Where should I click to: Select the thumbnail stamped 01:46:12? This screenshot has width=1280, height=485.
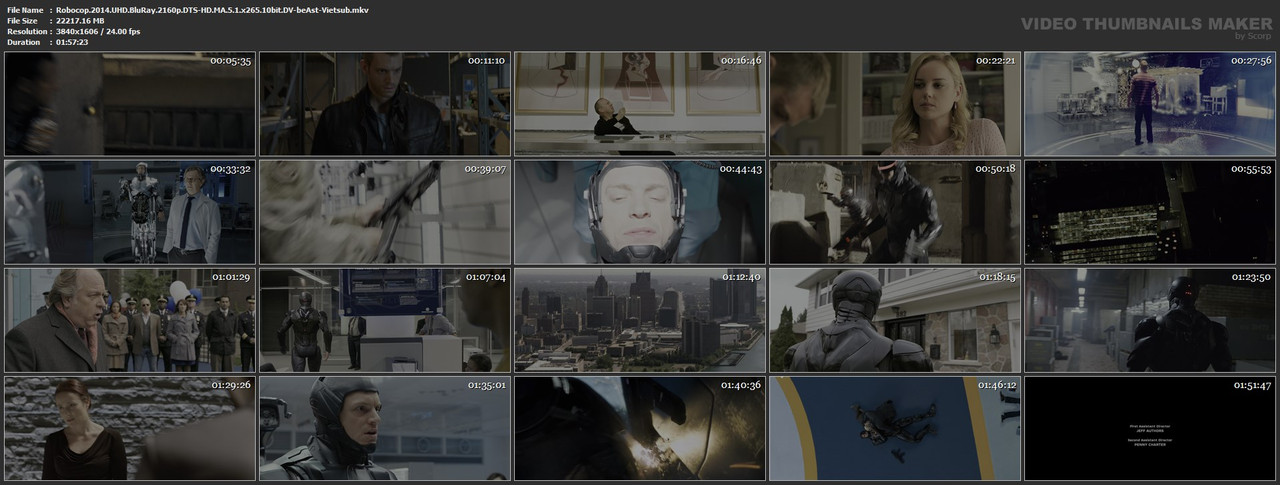[895, 428]
